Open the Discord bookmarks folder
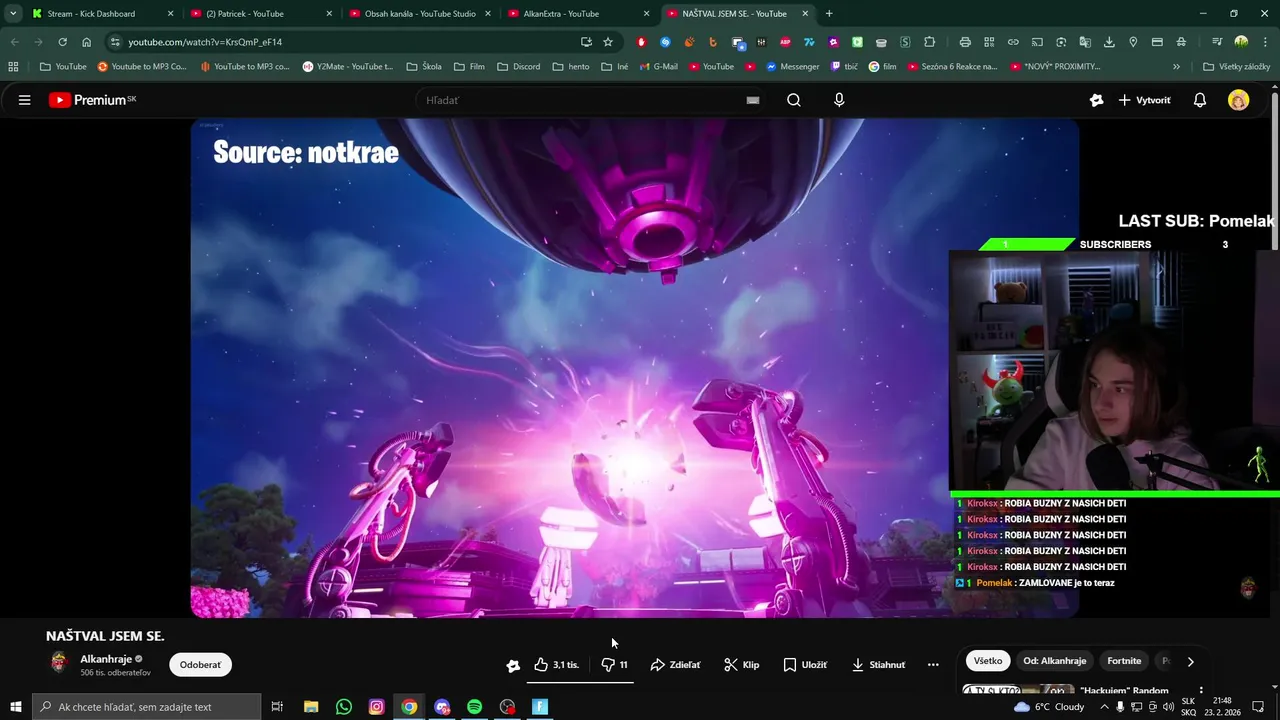1280x720 pixels. (518, 66)
